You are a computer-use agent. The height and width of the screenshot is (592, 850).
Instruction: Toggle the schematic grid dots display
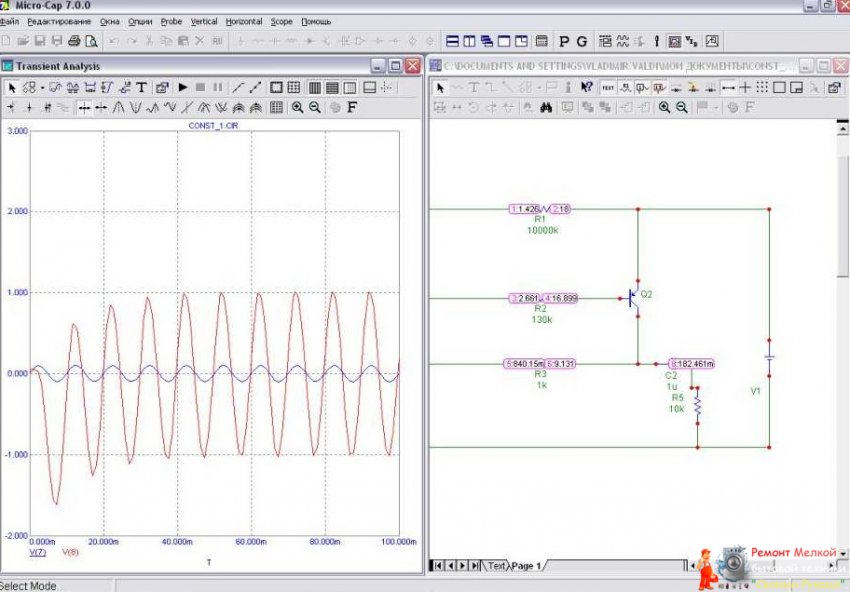[763, 88]
